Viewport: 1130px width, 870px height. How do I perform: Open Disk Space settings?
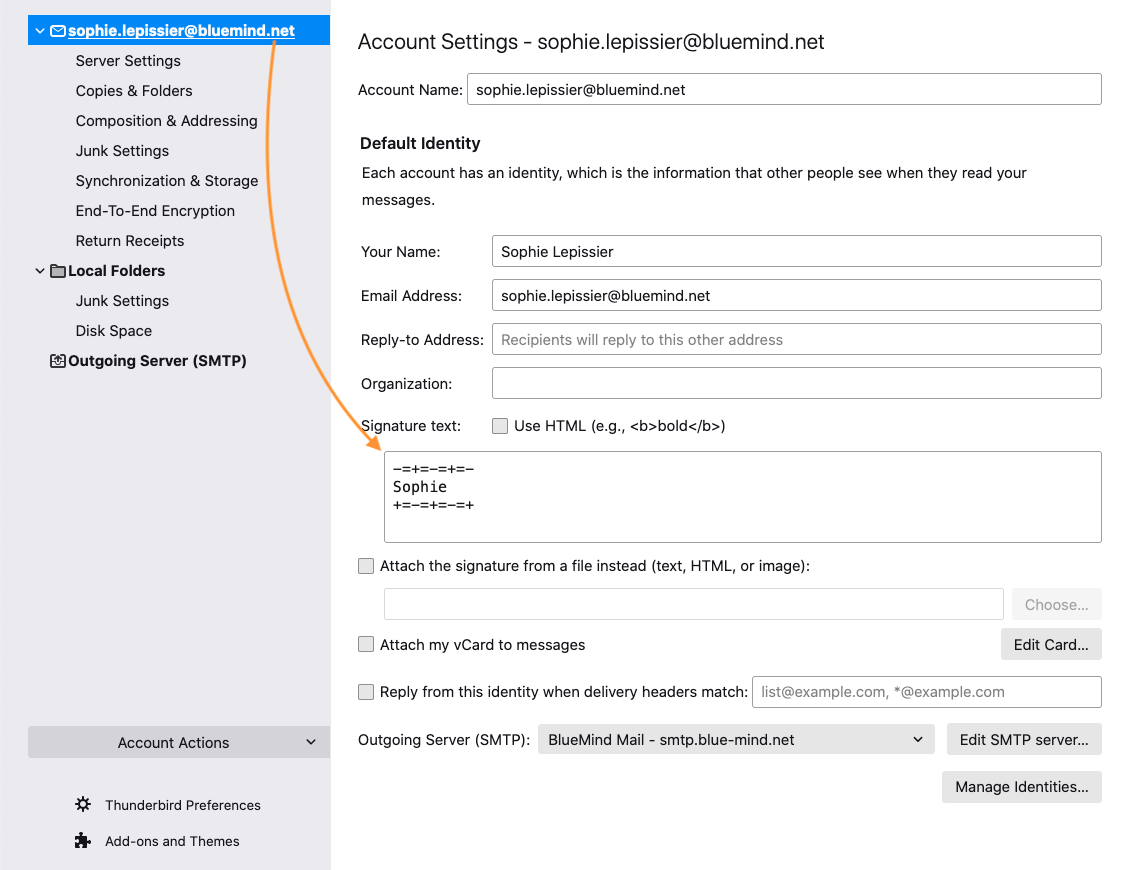(114, 331)
